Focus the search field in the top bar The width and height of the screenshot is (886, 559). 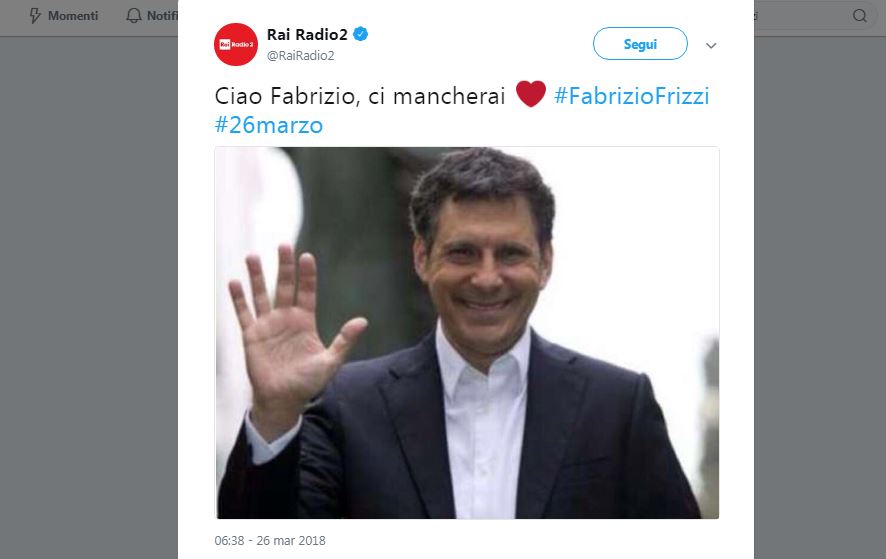(816, 16)
